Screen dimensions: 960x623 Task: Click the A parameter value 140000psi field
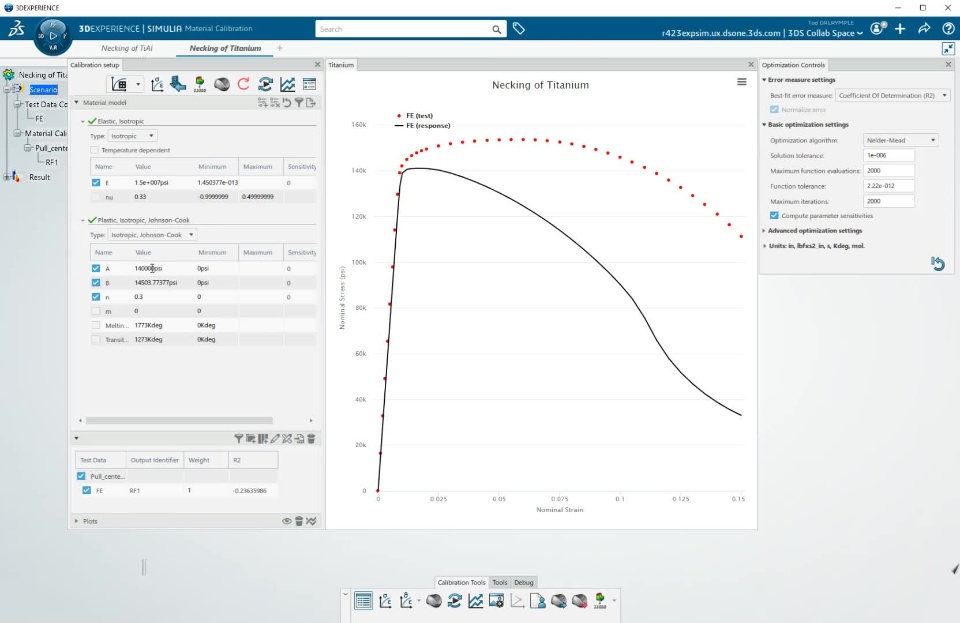[x=163, y=268]
